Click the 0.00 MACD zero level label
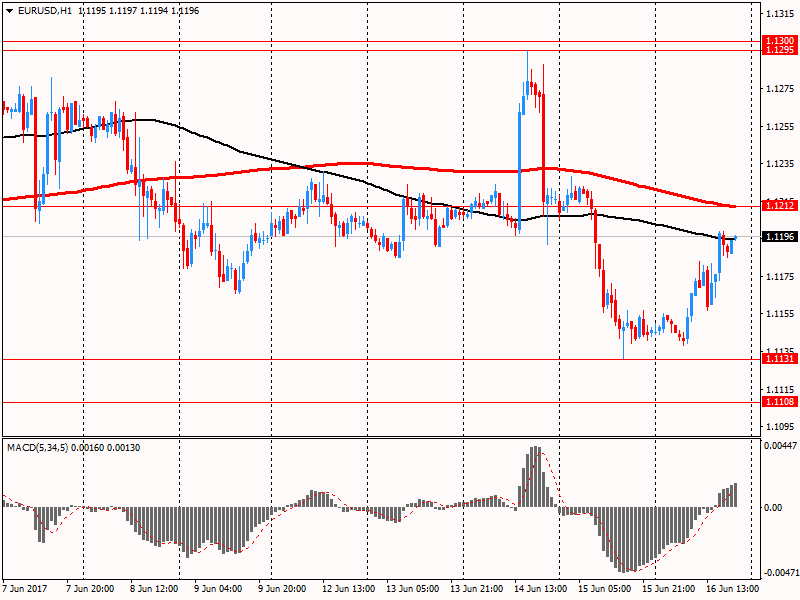 [773, 508]
